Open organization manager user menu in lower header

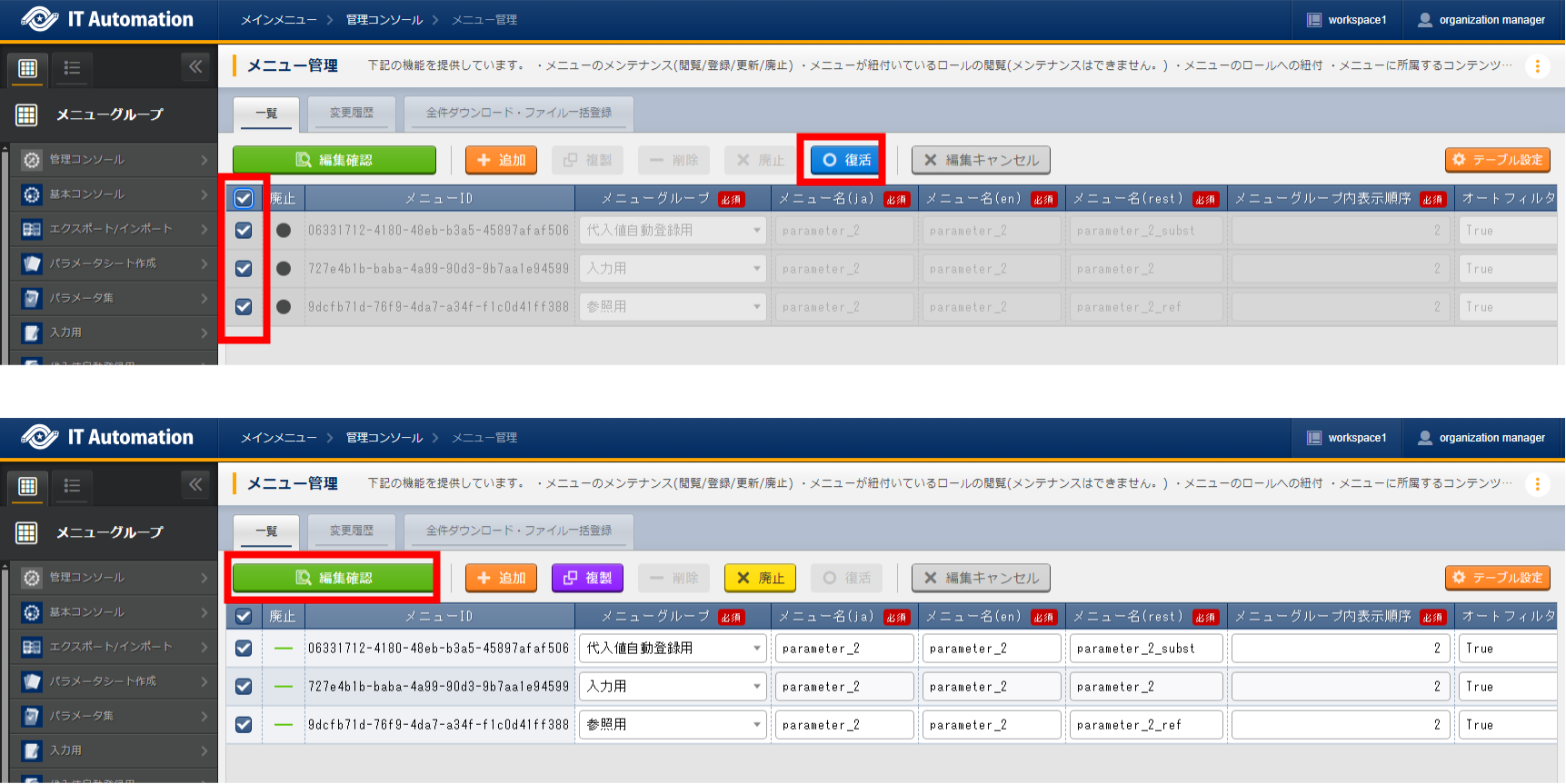pos(1481,438)
